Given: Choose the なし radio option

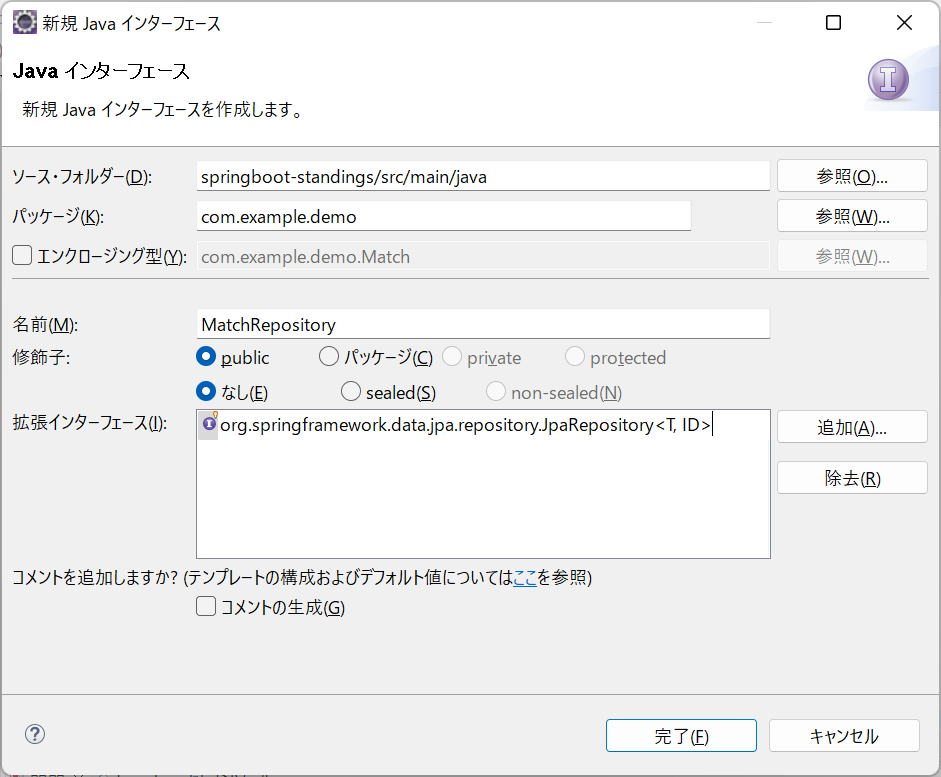Looking at the screenshot, I should pyautogui.click(x=207, y=392).
